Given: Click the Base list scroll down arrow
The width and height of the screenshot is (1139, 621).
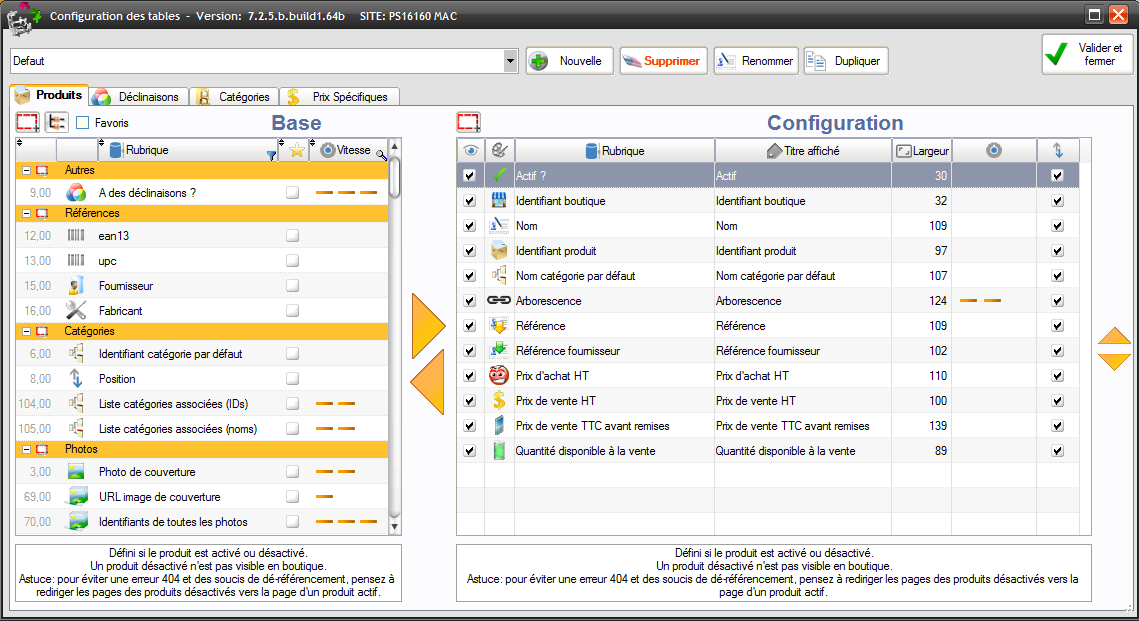Looking at the screenshot, I should pyautogui.click(x=394, y=527).
